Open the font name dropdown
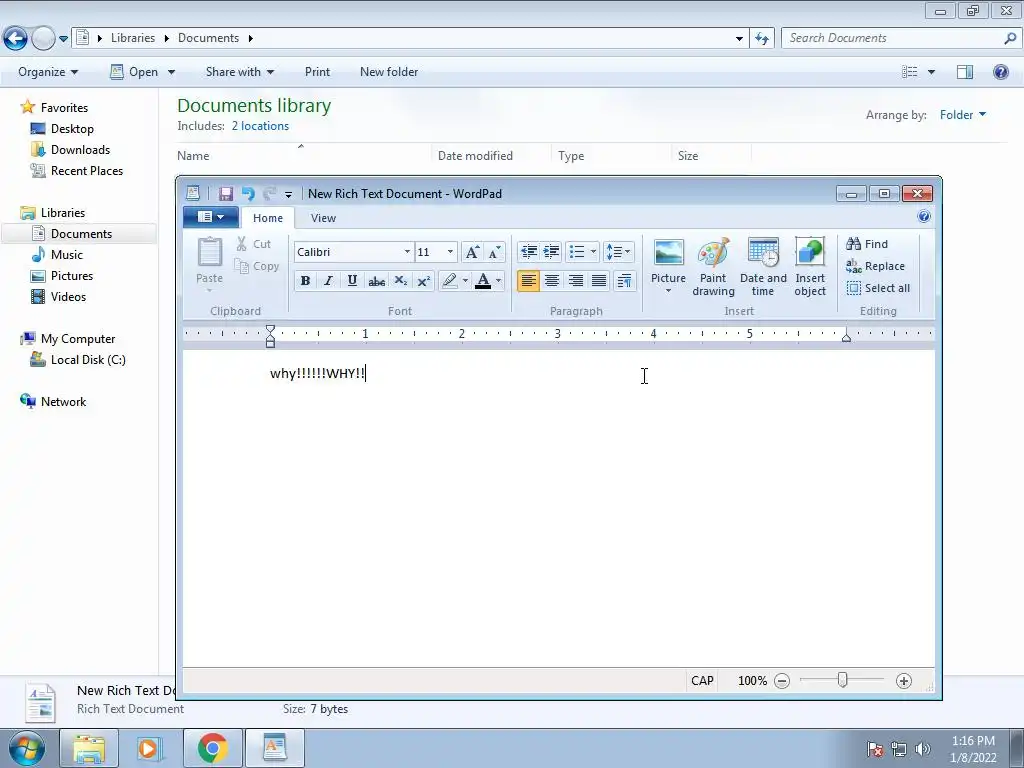 point(407,252)
